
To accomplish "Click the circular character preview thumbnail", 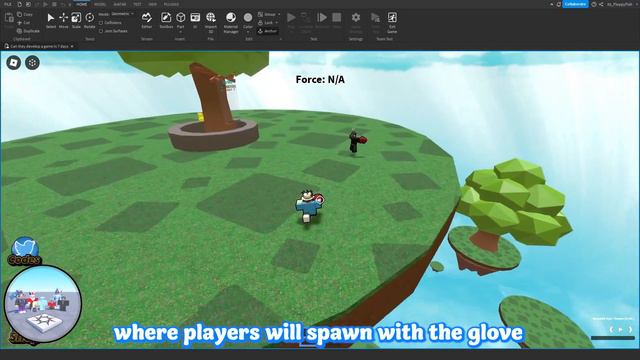I will point(42,304).
